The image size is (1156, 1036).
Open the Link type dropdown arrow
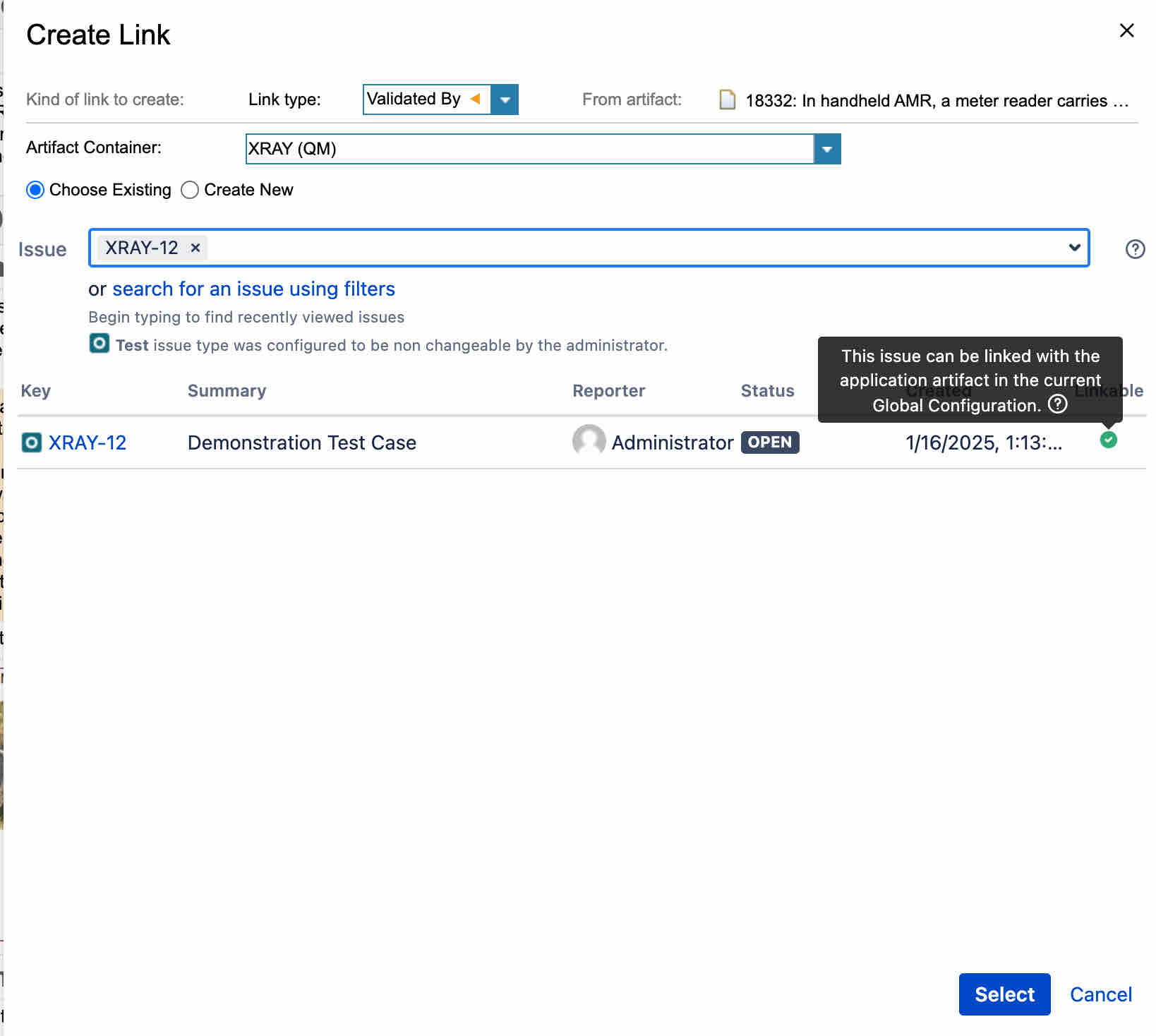(505, 100)
